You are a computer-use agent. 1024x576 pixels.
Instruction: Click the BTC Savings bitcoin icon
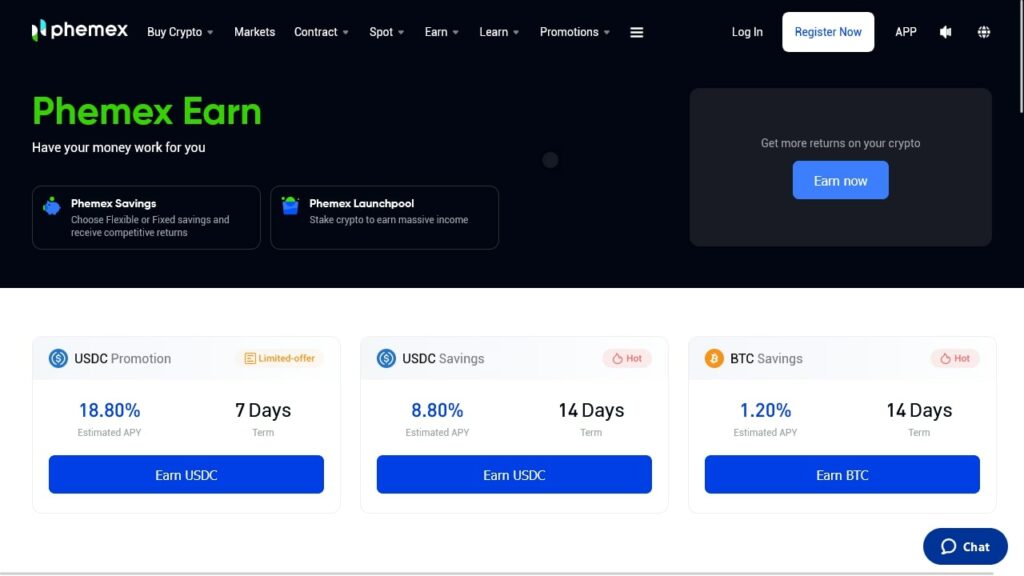714,358
